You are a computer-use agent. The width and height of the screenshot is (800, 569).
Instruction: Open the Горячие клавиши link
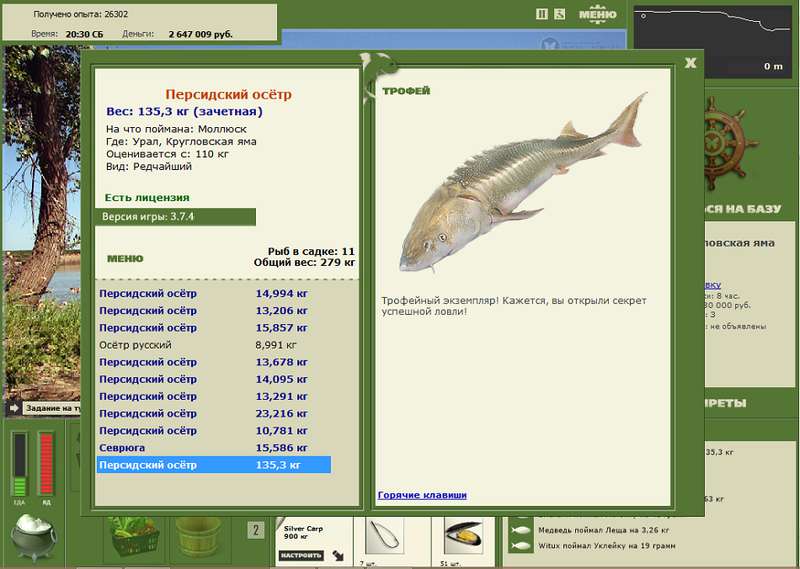click(x=422, y=495)
